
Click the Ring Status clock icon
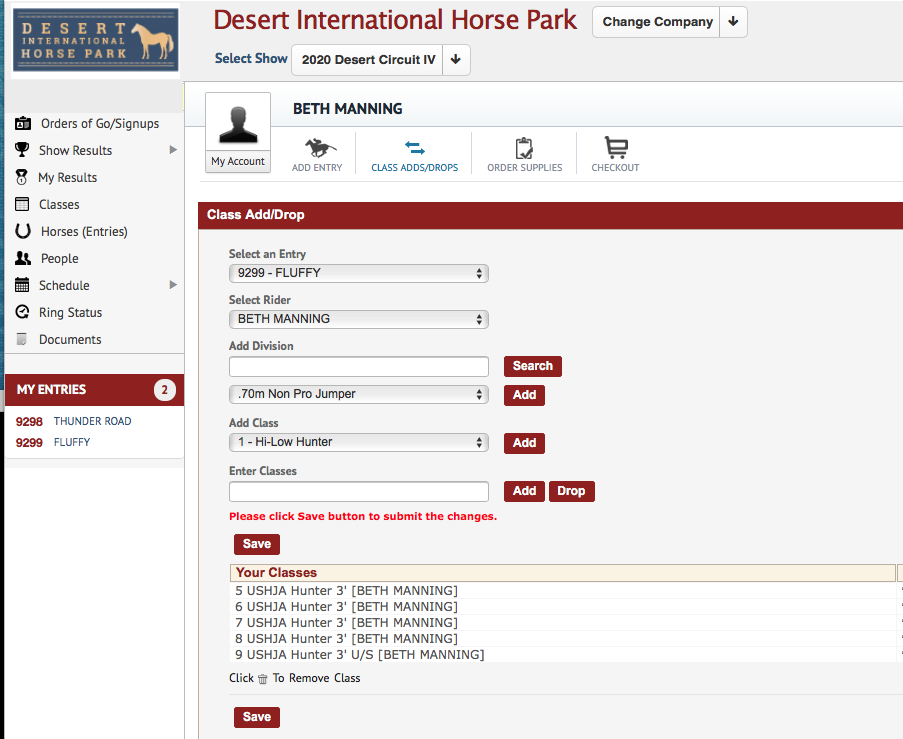[x=22, y=312]
